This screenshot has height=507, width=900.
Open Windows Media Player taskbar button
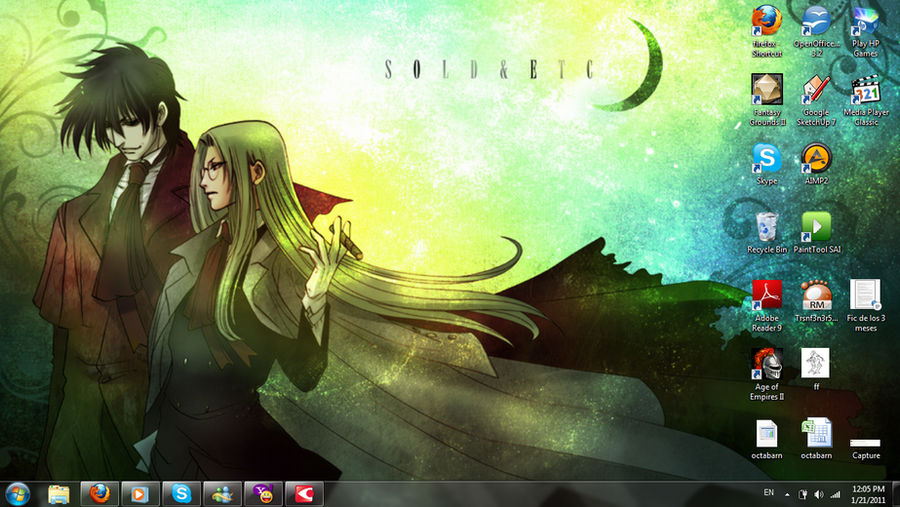point(140,494)
